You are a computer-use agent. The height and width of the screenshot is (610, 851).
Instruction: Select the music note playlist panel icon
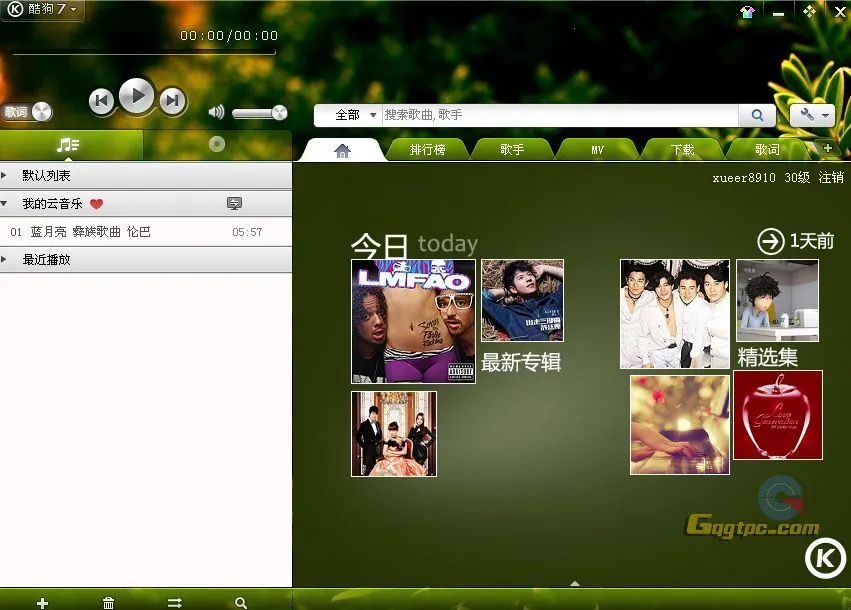[71, 144]
